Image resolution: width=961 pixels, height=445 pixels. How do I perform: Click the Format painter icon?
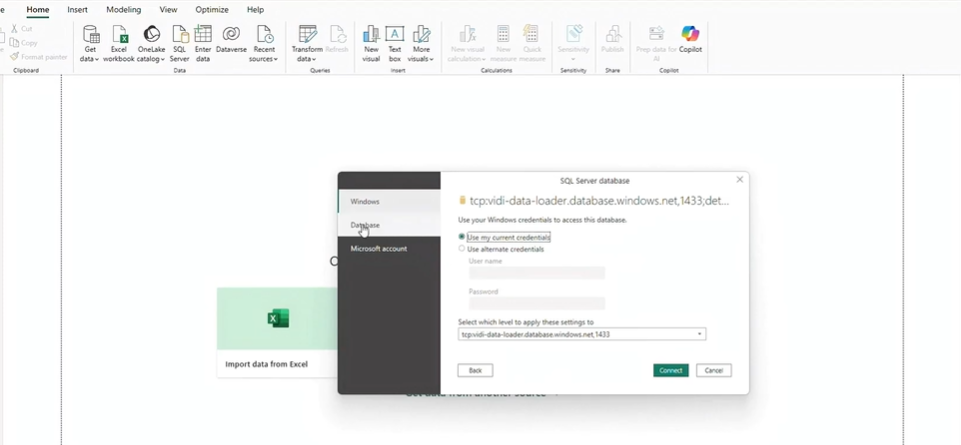(14, 56)
